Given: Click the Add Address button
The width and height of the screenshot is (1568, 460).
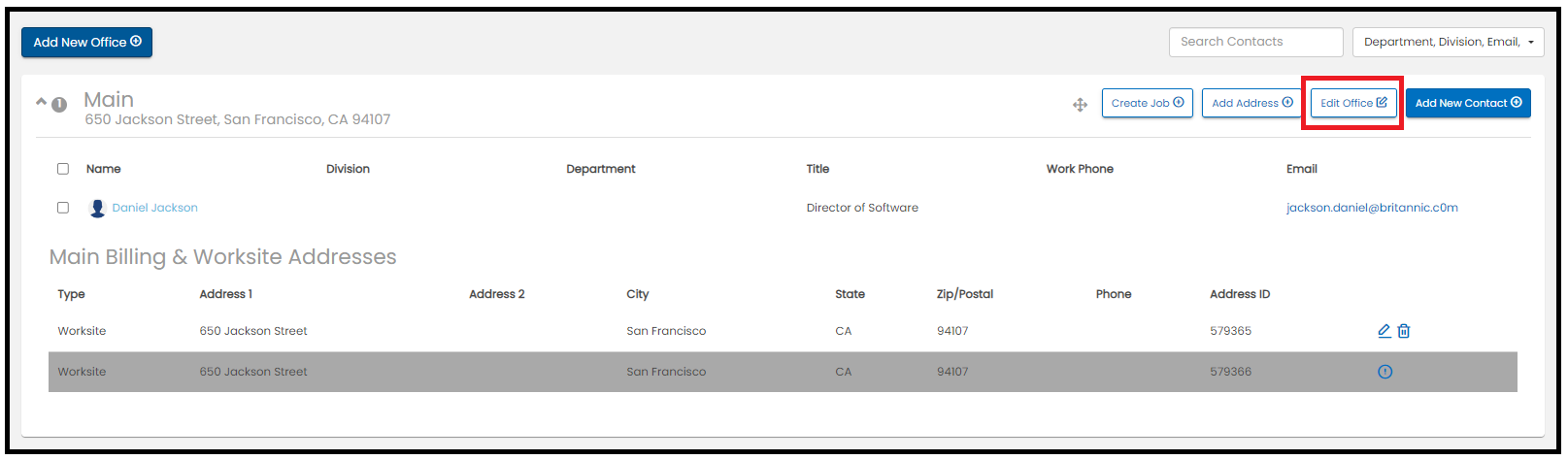Looking at the screenshot, I should click(x=1252, y=103).
